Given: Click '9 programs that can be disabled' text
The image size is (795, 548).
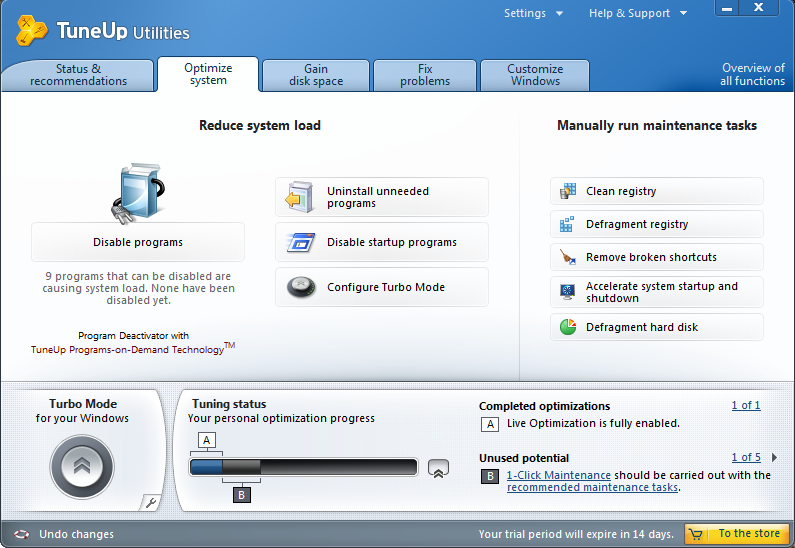Looking at the screenshot, I should [138, 288].
